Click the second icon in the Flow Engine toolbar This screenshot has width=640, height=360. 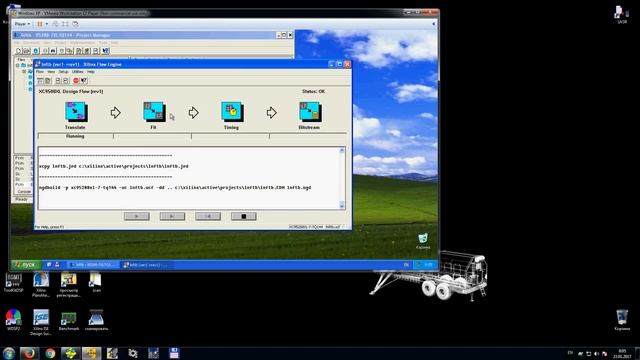point(48,81)
